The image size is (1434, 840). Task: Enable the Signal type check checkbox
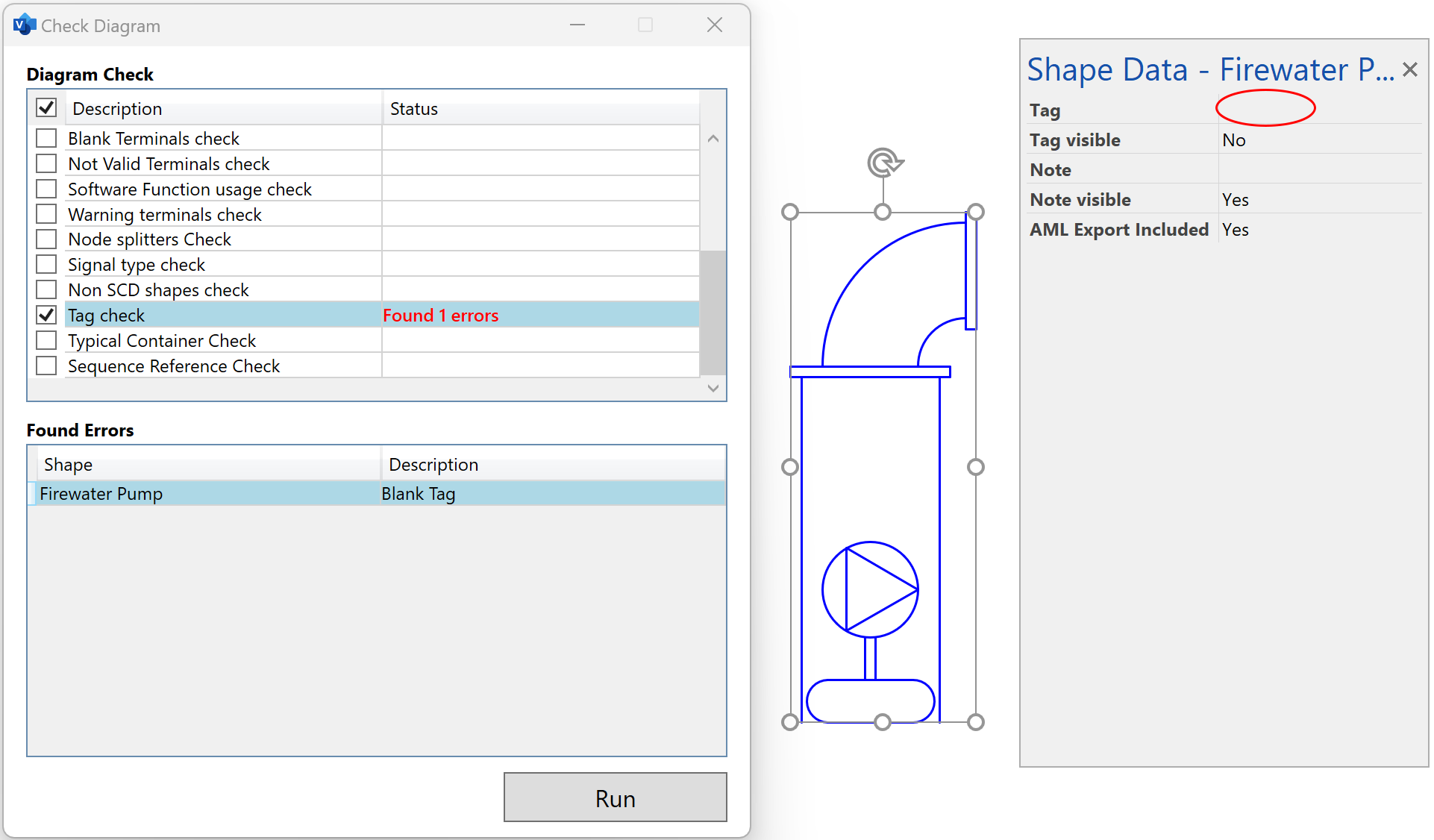[x=46, y=264]
